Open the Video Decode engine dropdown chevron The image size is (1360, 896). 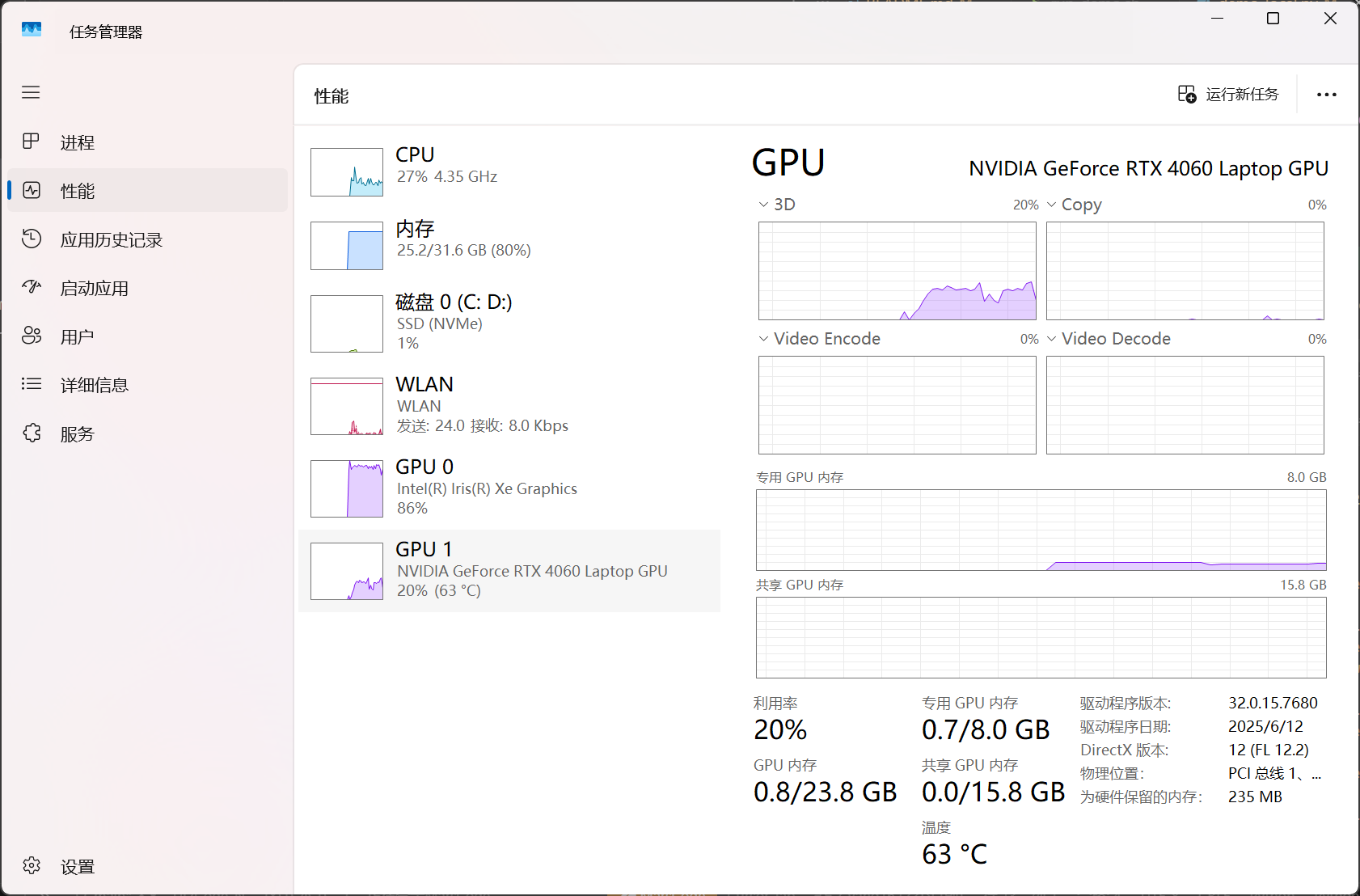[x=1051, y=339]
